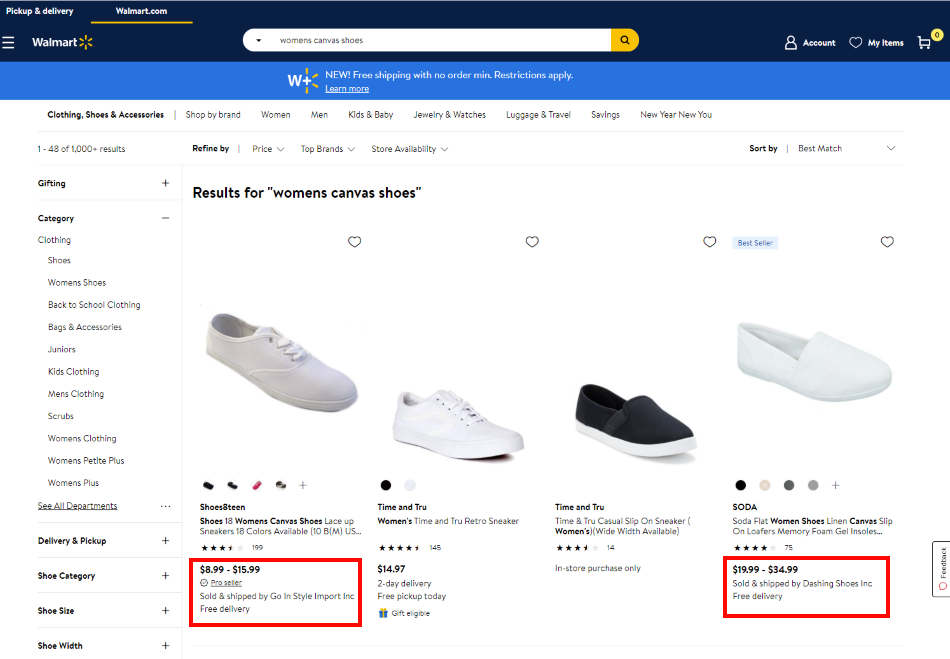Viewport: 950px width, 659px height.
Task: Switch to Walmart.com tab
Action: 141,11
